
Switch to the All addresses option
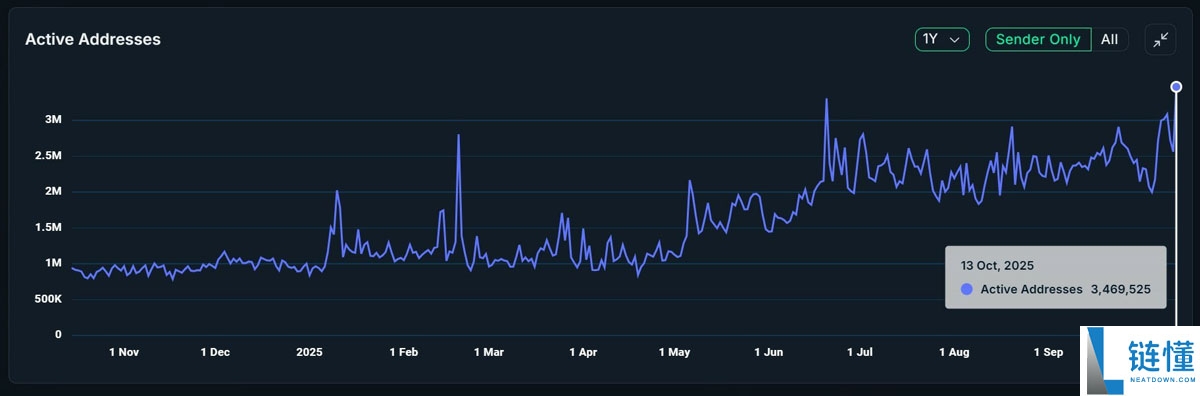[x=1109, y=39]
